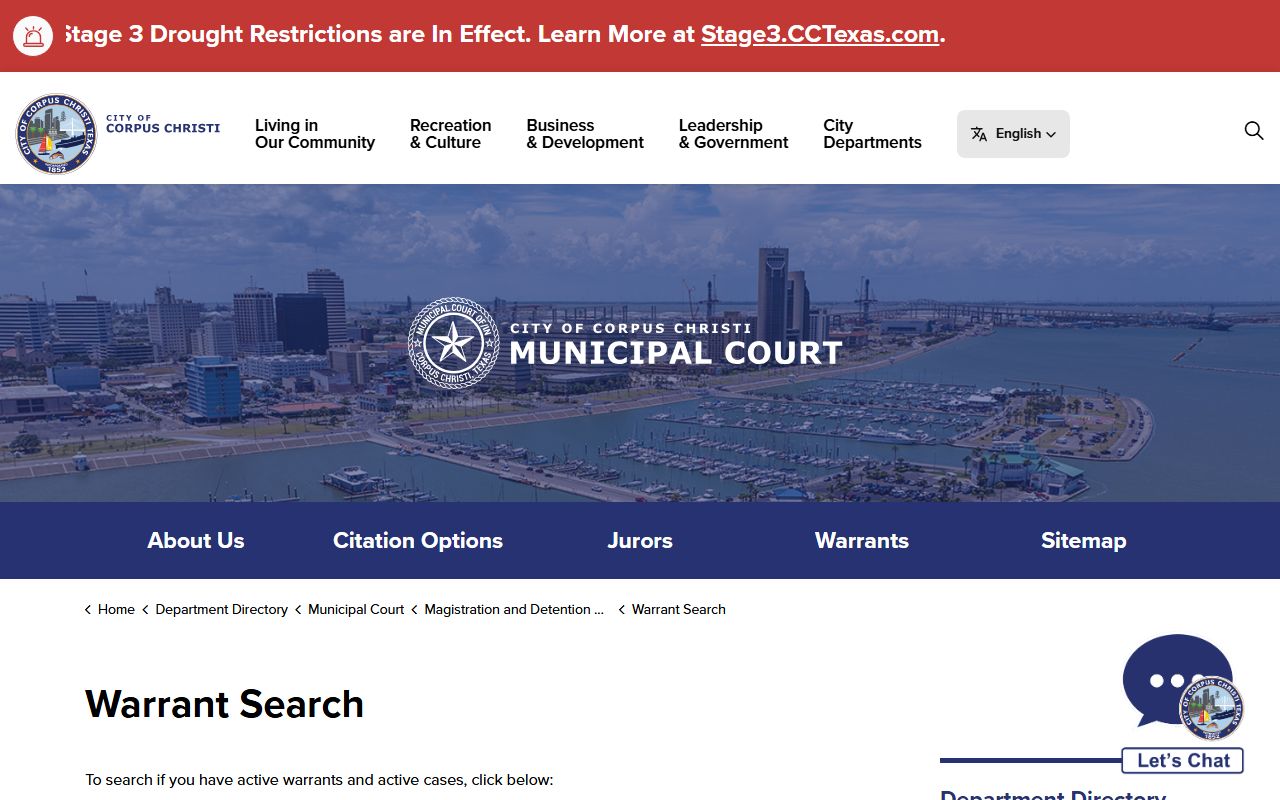Viewport: 1280px width, 800px height.
Task: Click the Department Directory breadcrumb
Action: [x=221, y=609]
